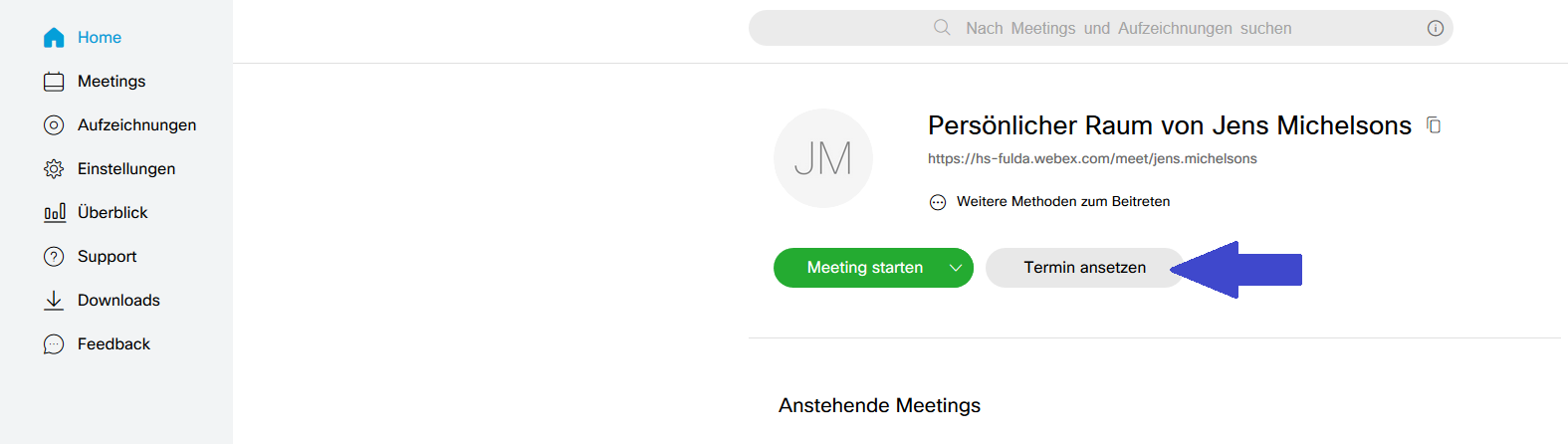
Task: Click the Downloads arrow icon
Action: [x=54, y=301]
